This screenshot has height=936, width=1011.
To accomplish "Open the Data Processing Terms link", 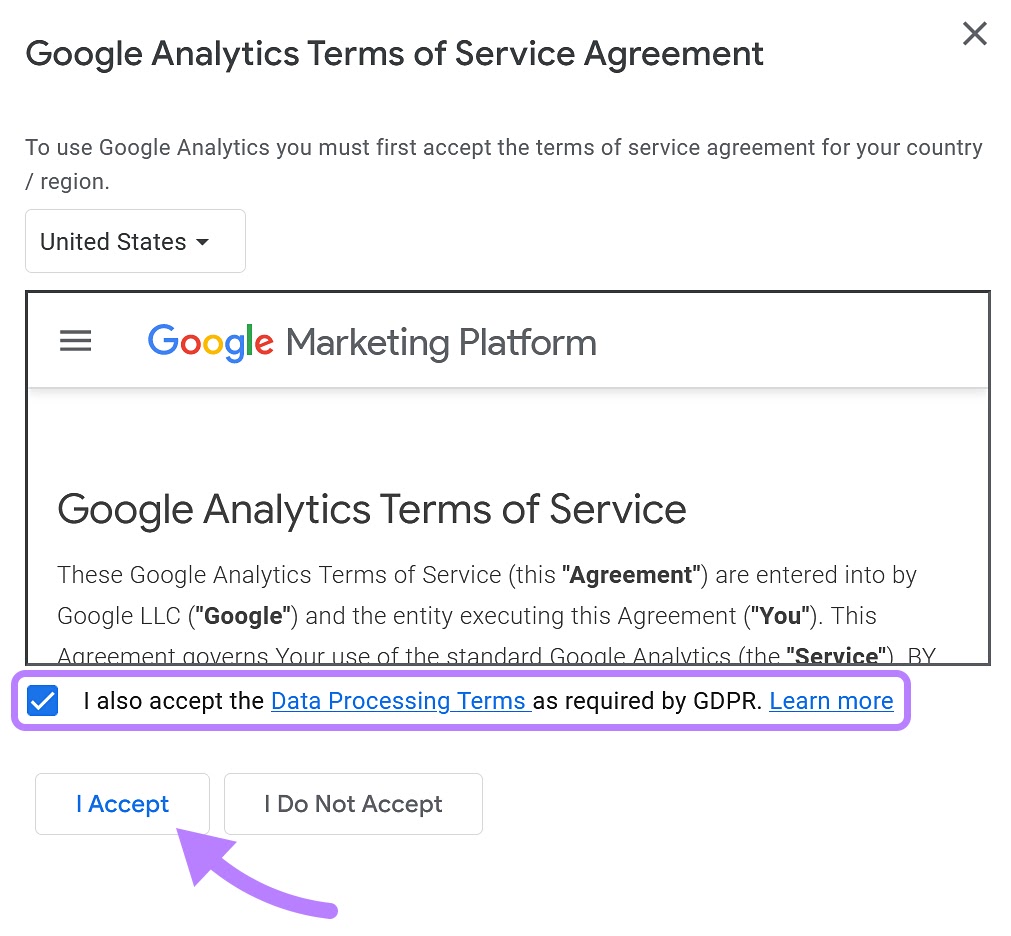I will [399, 700].
